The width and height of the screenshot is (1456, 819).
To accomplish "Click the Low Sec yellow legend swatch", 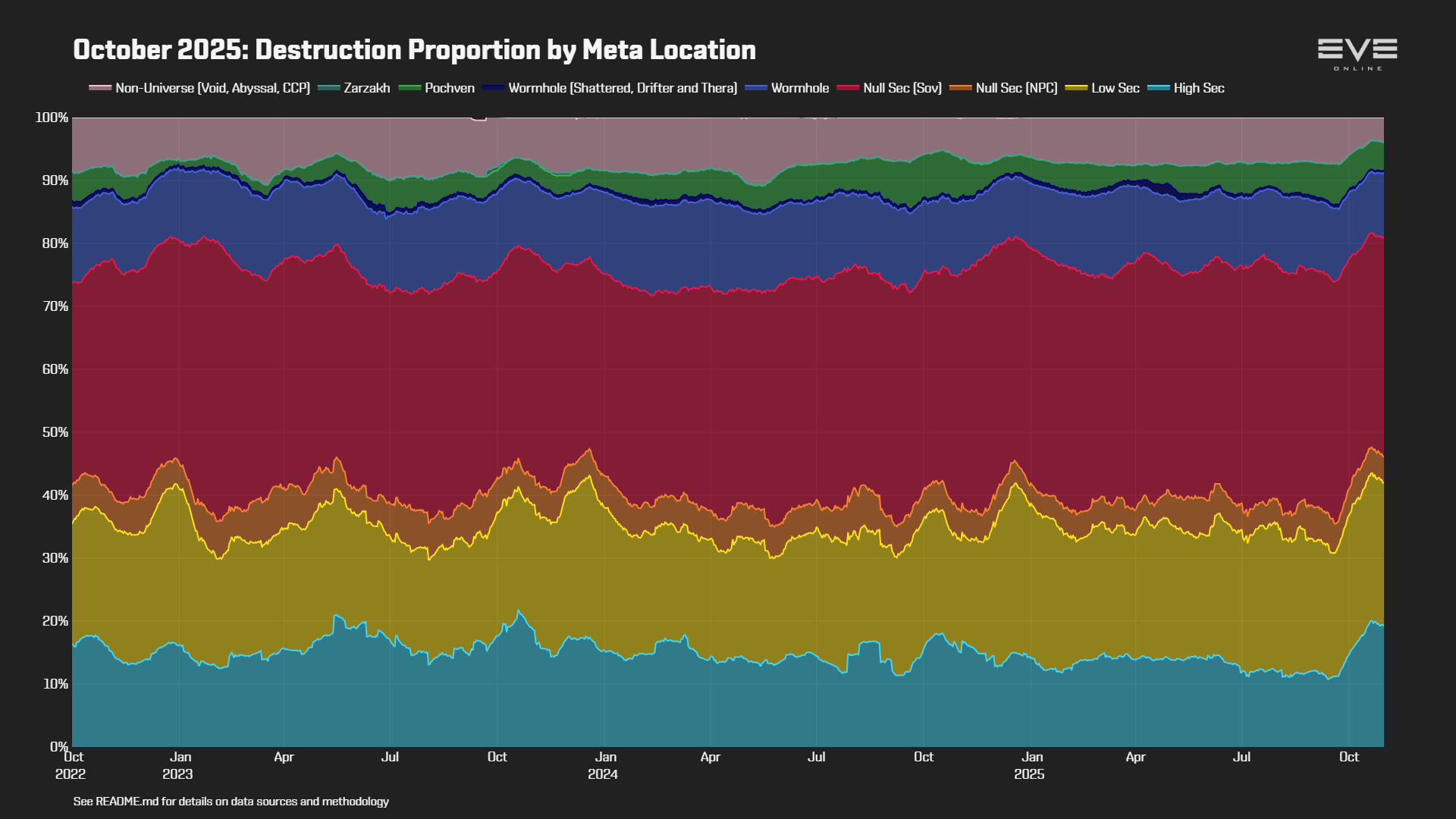I will (x=1076, y=88).
